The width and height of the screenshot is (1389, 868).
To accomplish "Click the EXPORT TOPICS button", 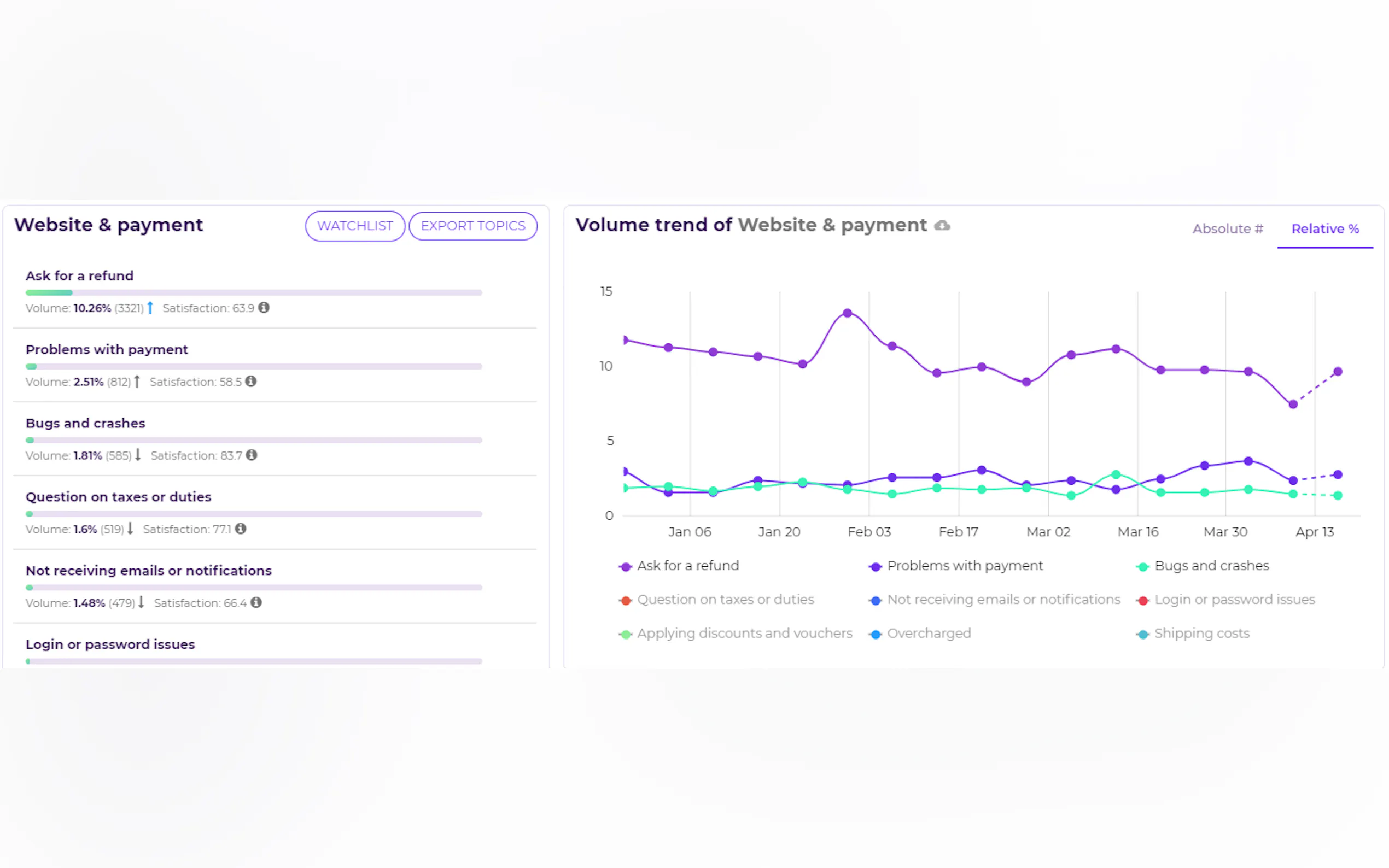I will (472, 226).
